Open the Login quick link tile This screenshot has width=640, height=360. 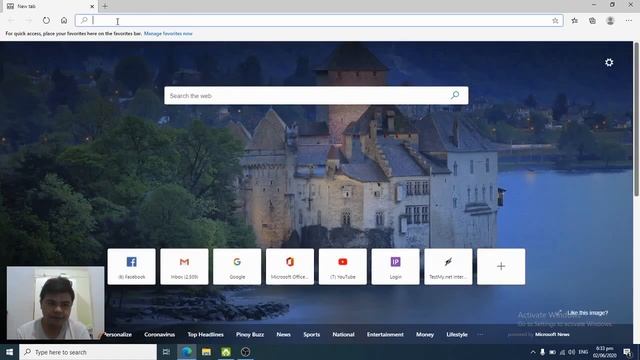point(396,267)
